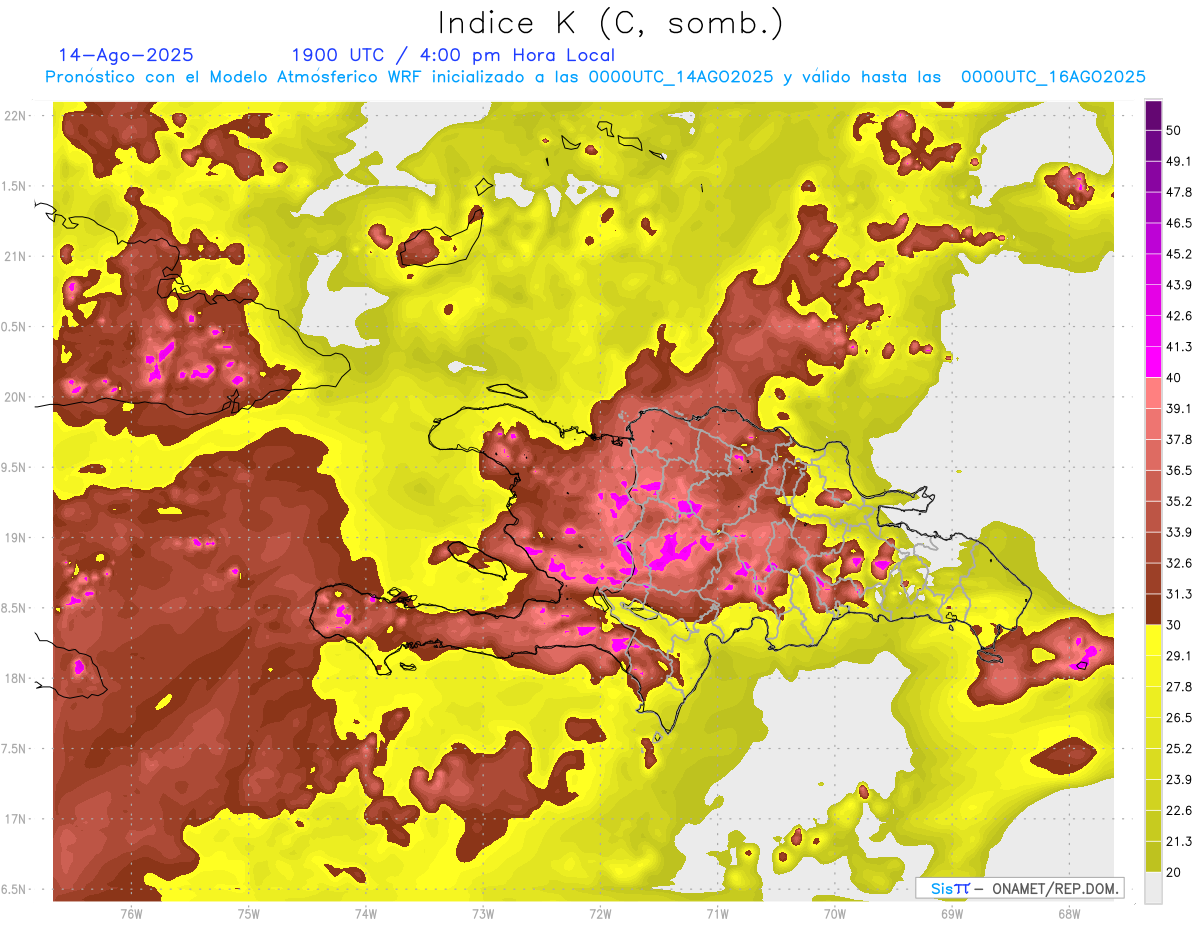
Task: Click the color bar value '40'
Action: point(1175,378)
